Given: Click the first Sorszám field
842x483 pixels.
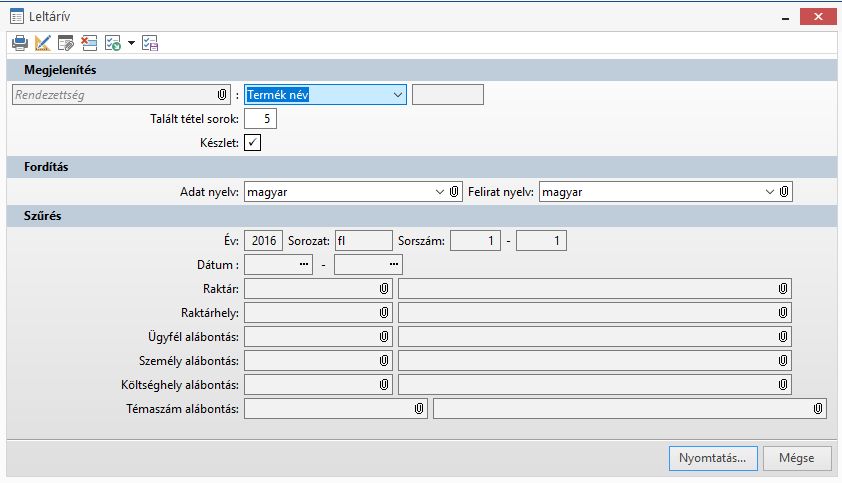Looking at the screenshot, I should 475,241.
